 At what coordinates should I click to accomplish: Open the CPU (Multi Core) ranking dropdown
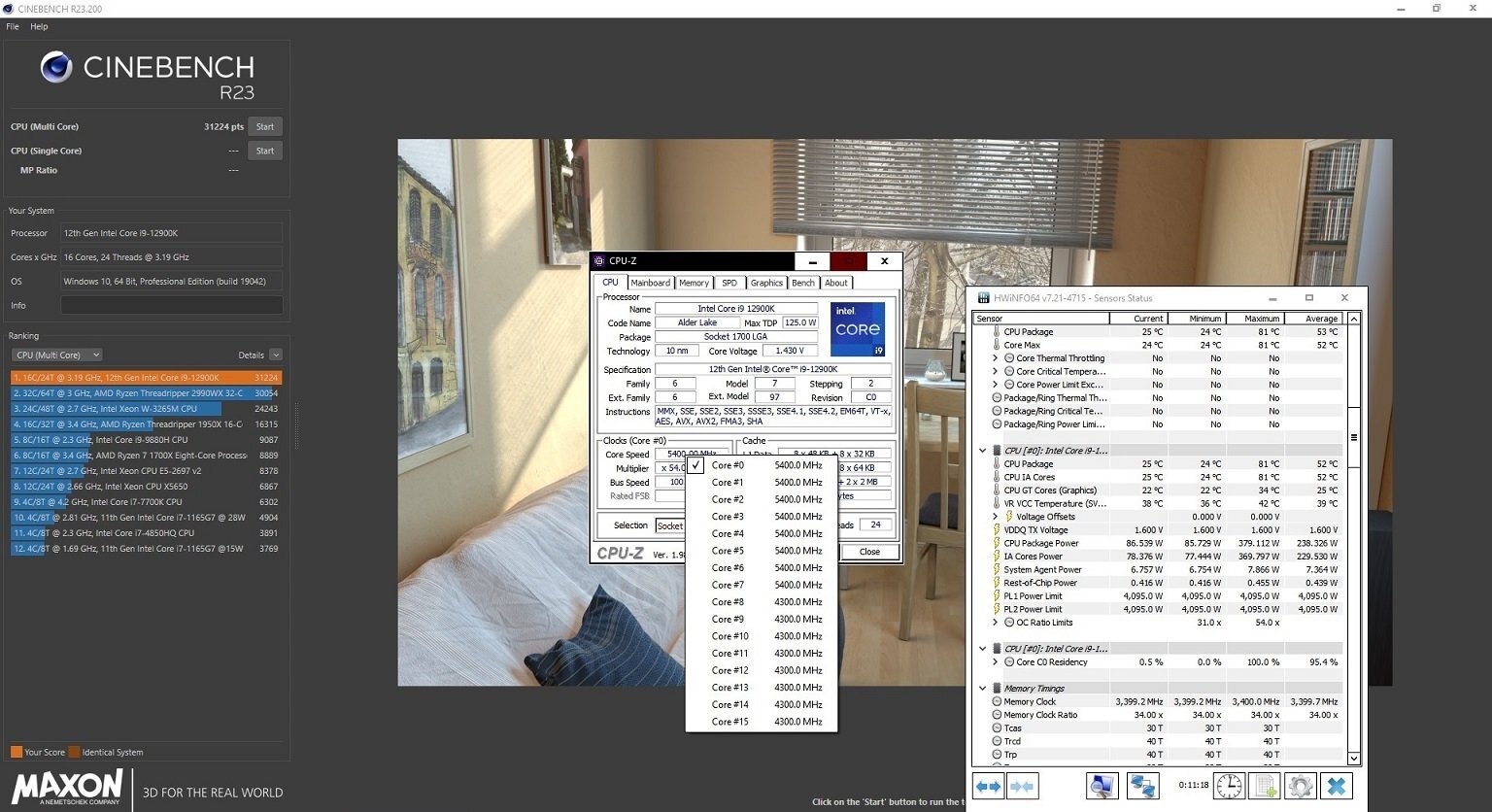[57, 355]
